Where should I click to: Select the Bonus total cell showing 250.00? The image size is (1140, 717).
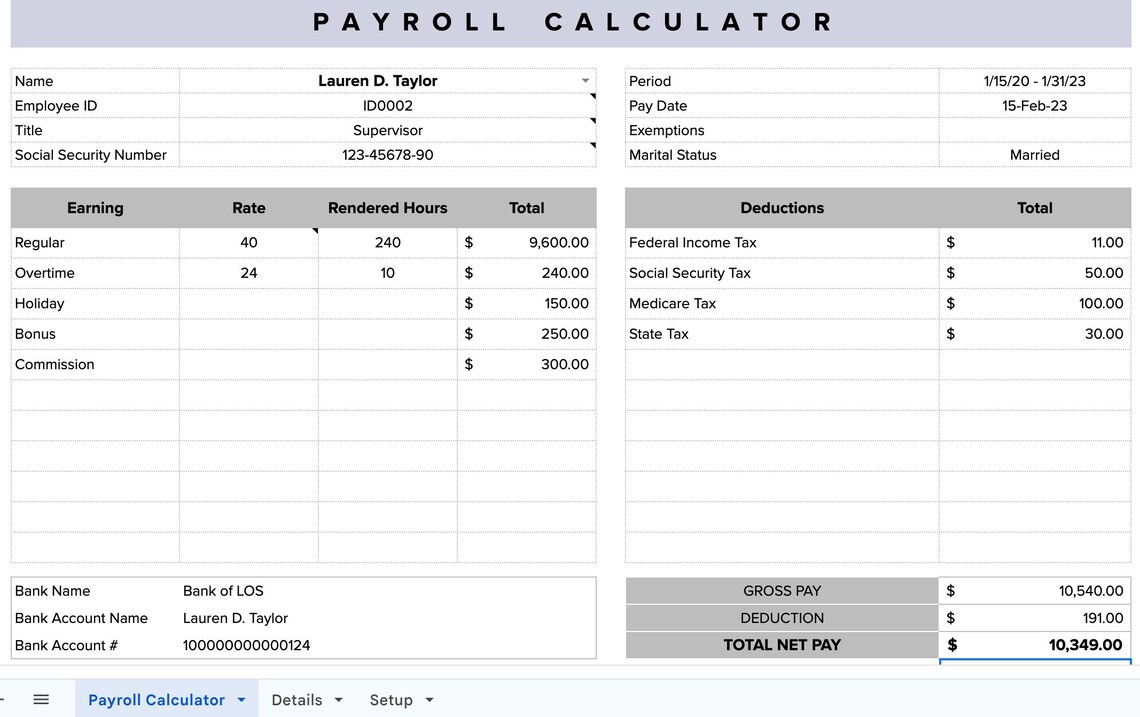[x=527, y=334]
